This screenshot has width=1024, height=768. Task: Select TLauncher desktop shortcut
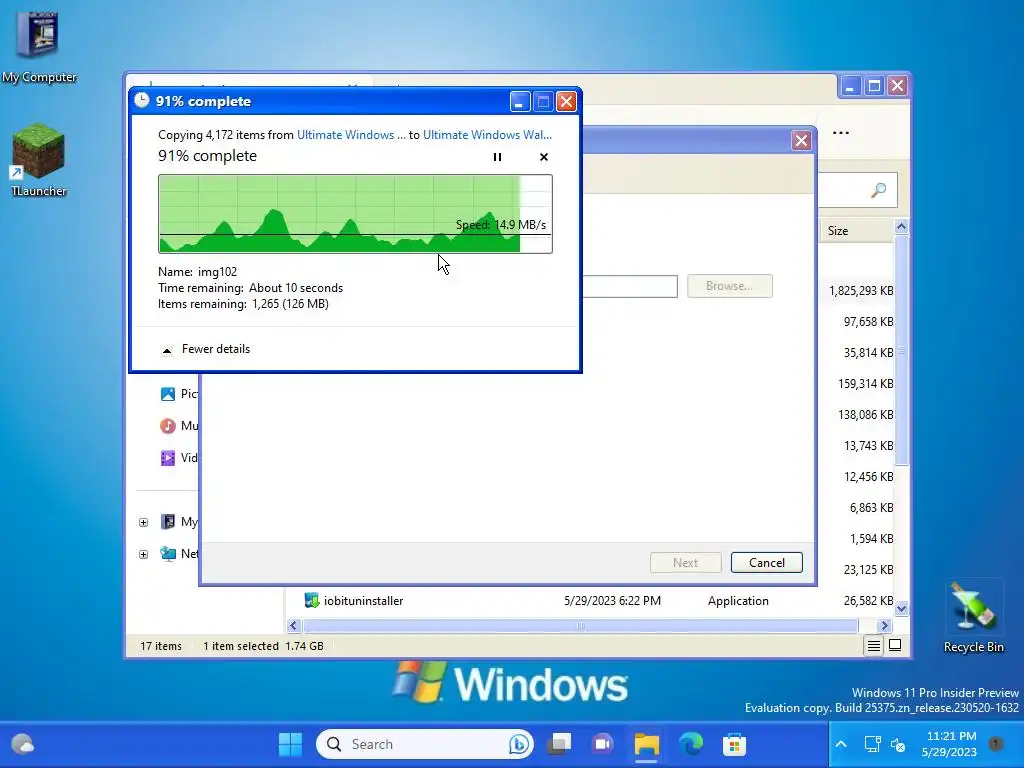tap(39, 160)
